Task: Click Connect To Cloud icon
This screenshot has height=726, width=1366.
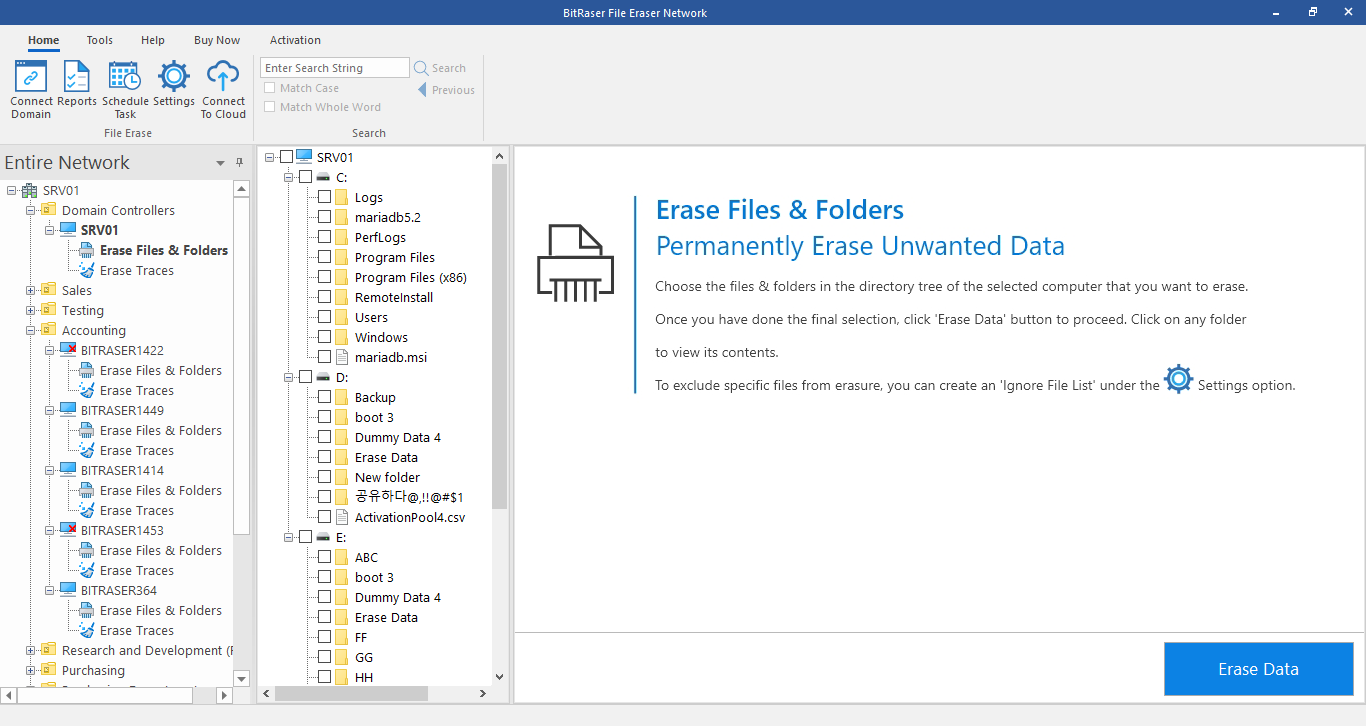Action: [223, 90]
